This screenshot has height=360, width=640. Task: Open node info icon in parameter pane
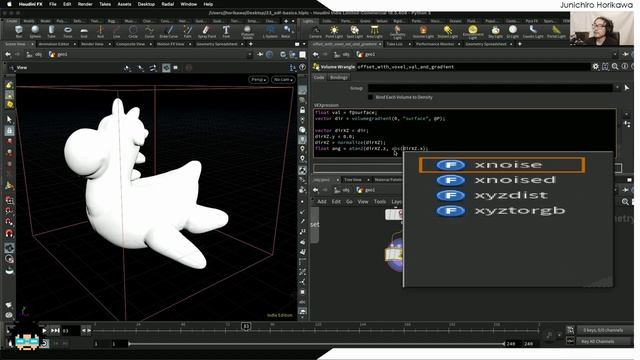click(x=624, y=67)
